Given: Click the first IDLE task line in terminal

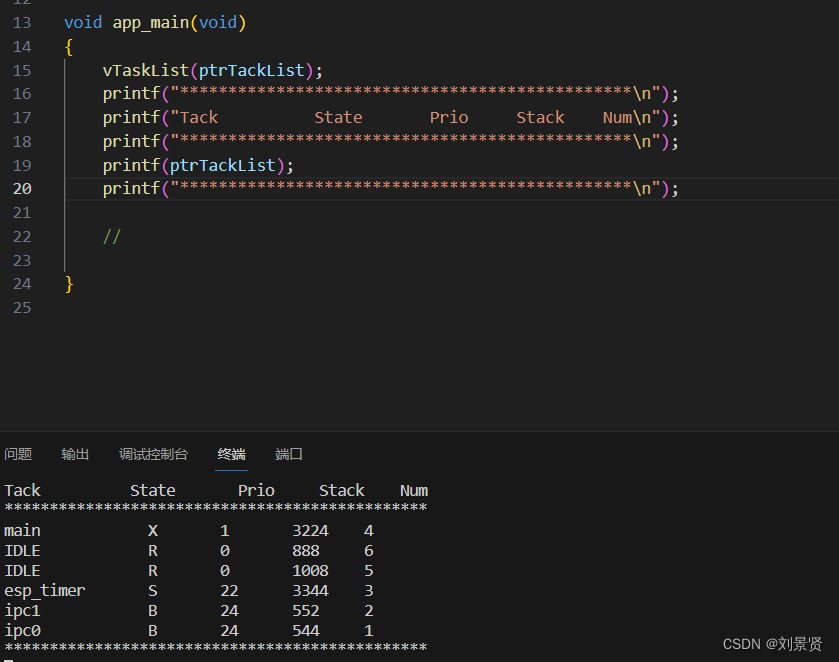Looking at the screenshot, I should 21,550.
